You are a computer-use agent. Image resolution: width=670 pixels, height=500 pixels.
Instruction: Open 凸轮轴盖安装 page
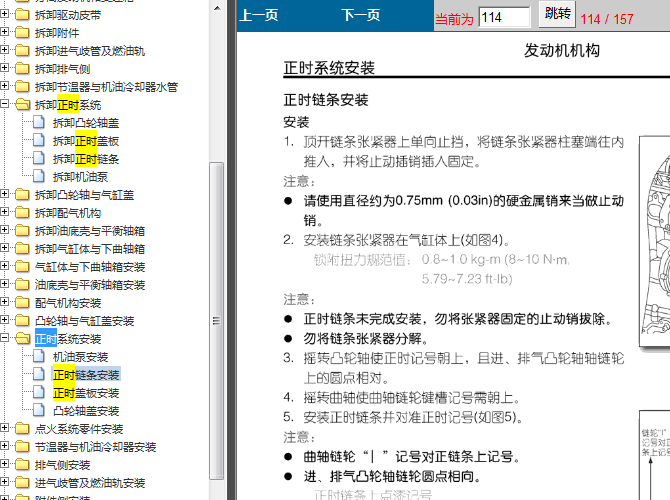[x=86, y=411]
